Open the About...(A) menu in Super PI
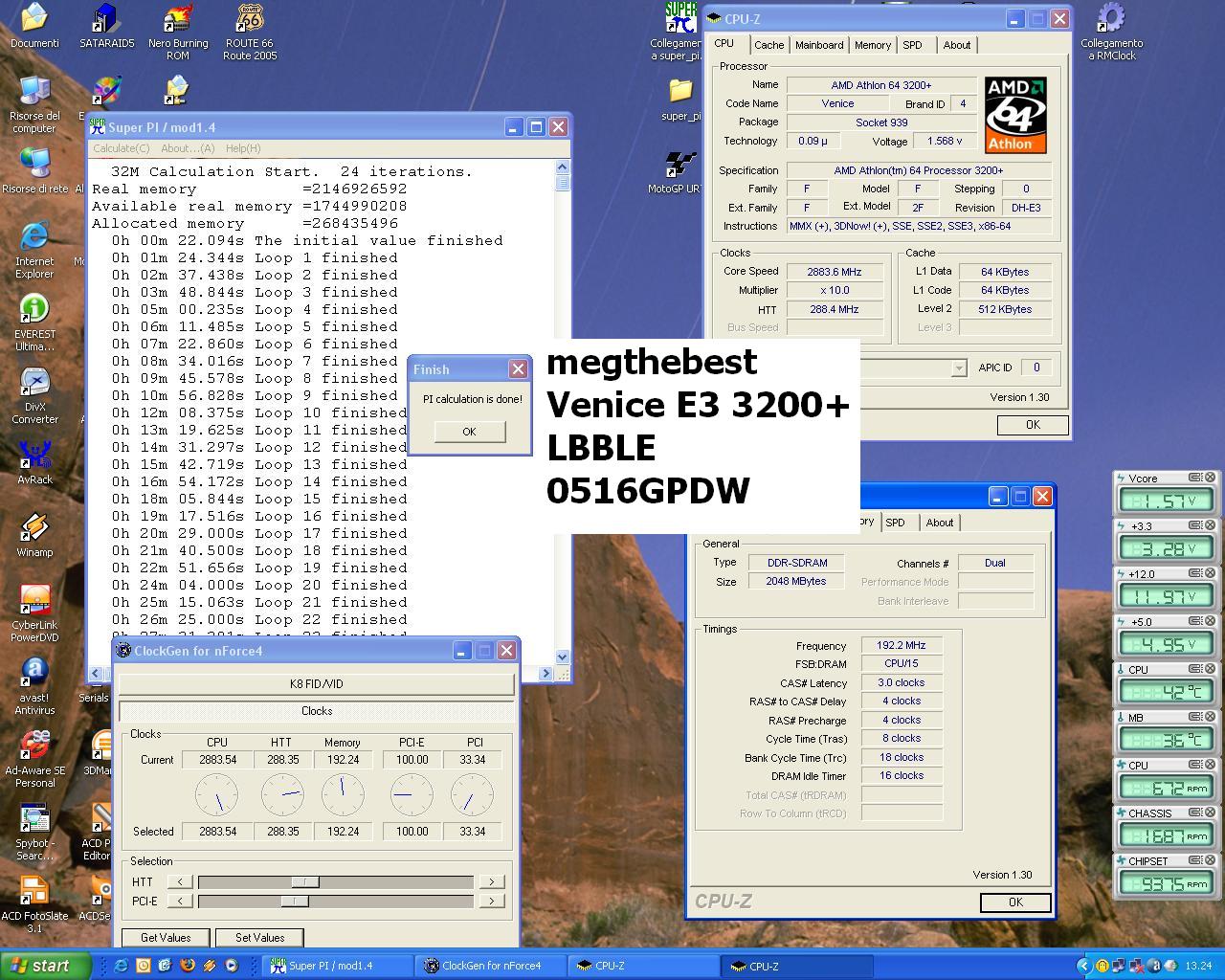 [188, 148]
